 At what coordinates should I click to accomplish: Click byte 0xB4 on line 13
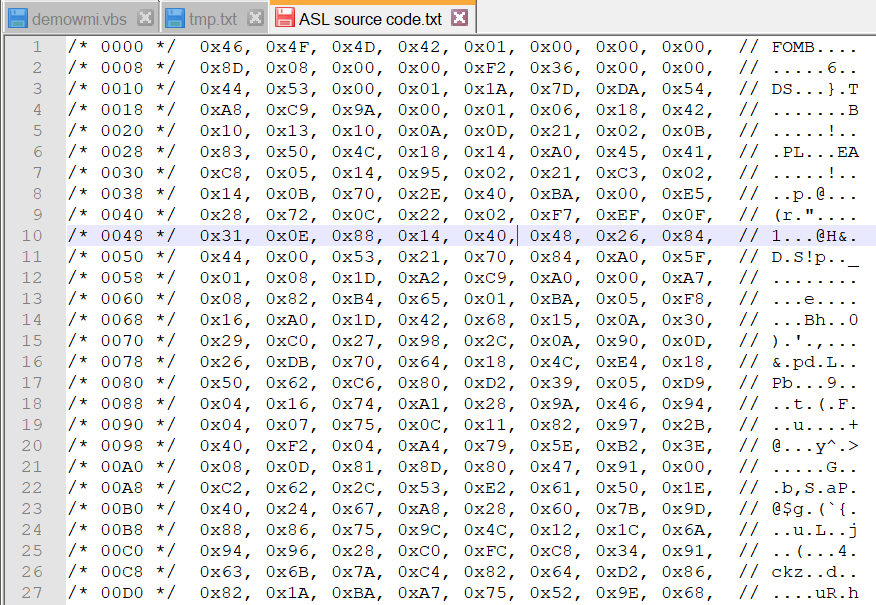click(x=353, y=299)
